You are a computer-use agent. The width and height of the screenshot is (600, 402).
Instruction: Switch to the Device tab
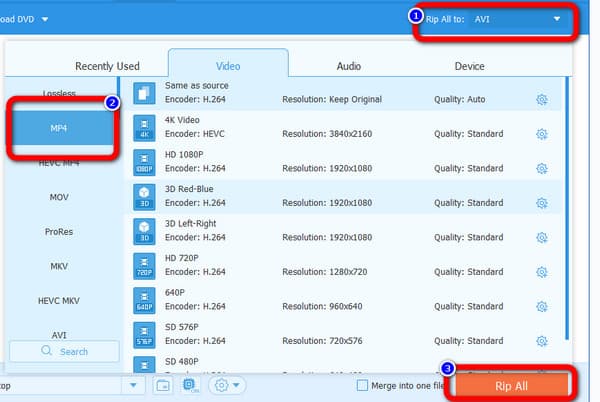click(x=470, y=66)
